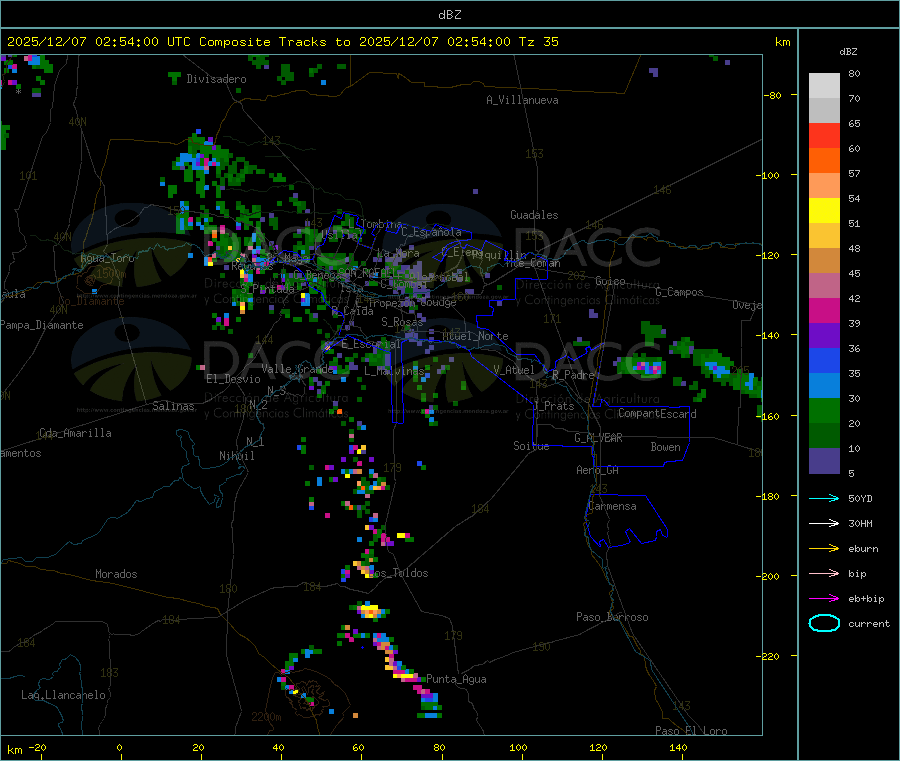The image size is (900, 761).
Task: Click the 'Paso_El_Loro' map label
Action: click(691, 731)
